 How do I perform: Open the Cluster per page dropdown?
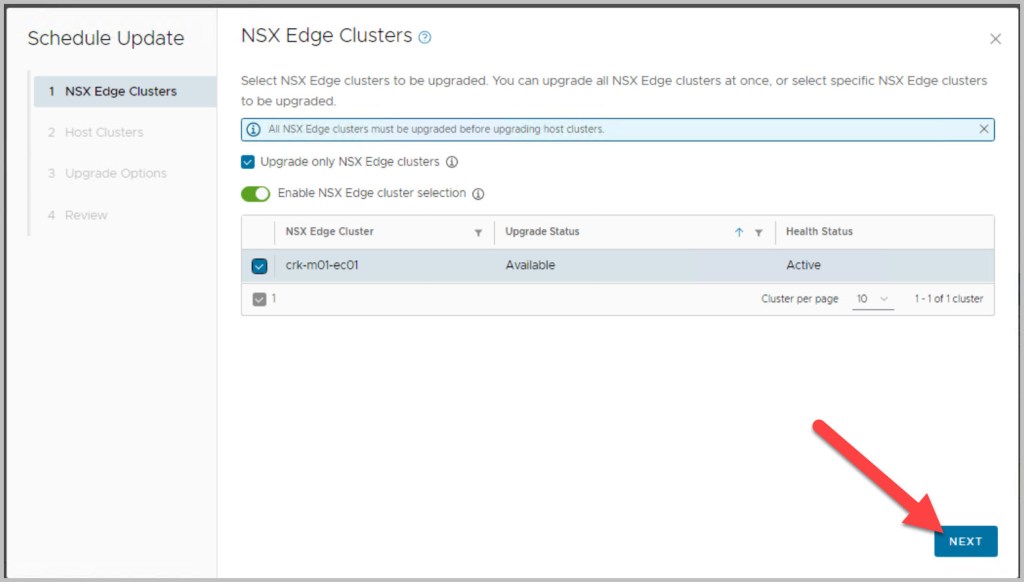pos(872,299)
